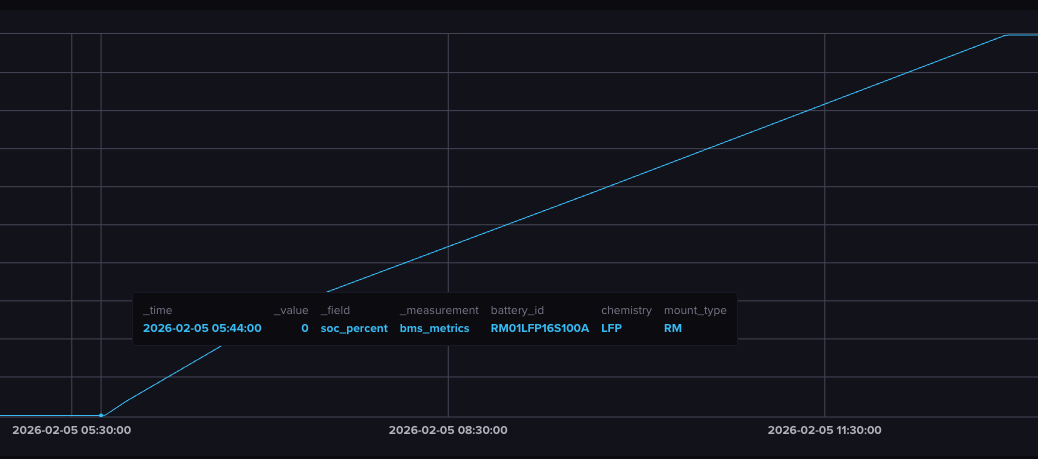Click the 0 value in the tooltip
1038x459 pixels.
(x=304, y=328)
